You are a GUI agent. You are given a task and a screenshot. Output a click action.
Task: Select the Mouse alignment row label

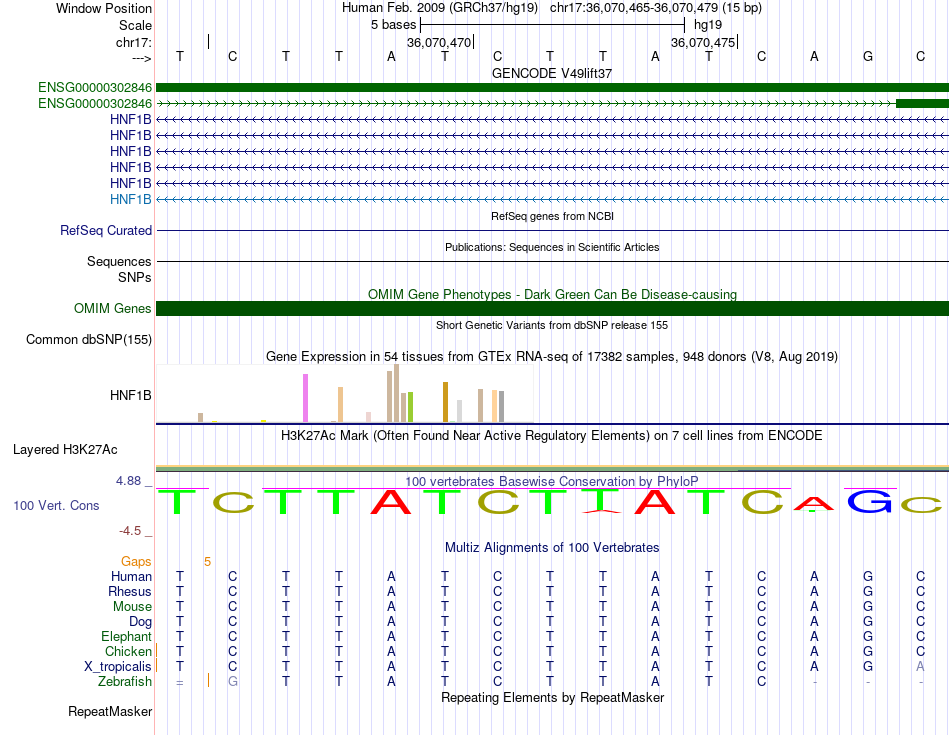tap(132, 607)
